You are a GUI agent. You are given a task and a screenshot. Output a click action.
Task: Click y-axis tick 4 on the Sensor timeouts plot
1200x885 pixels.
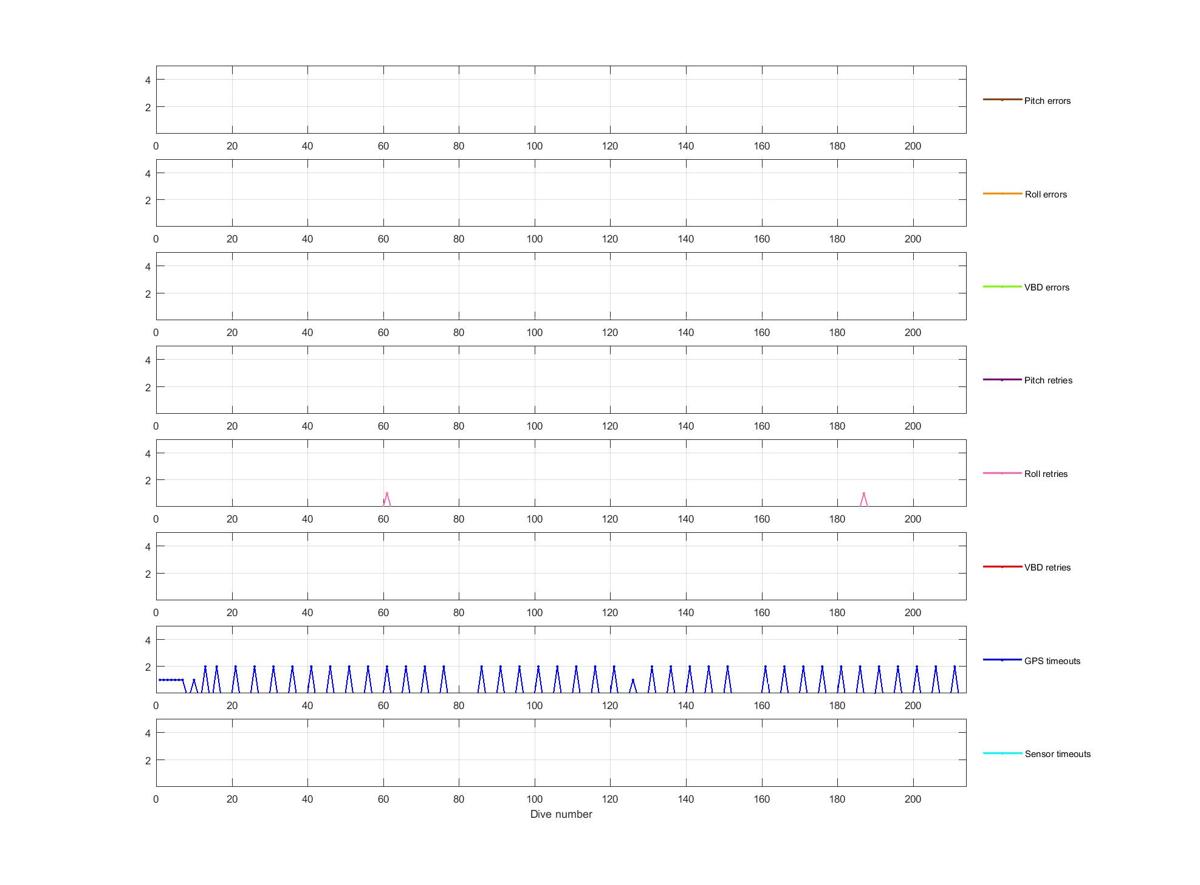point(147,733)
